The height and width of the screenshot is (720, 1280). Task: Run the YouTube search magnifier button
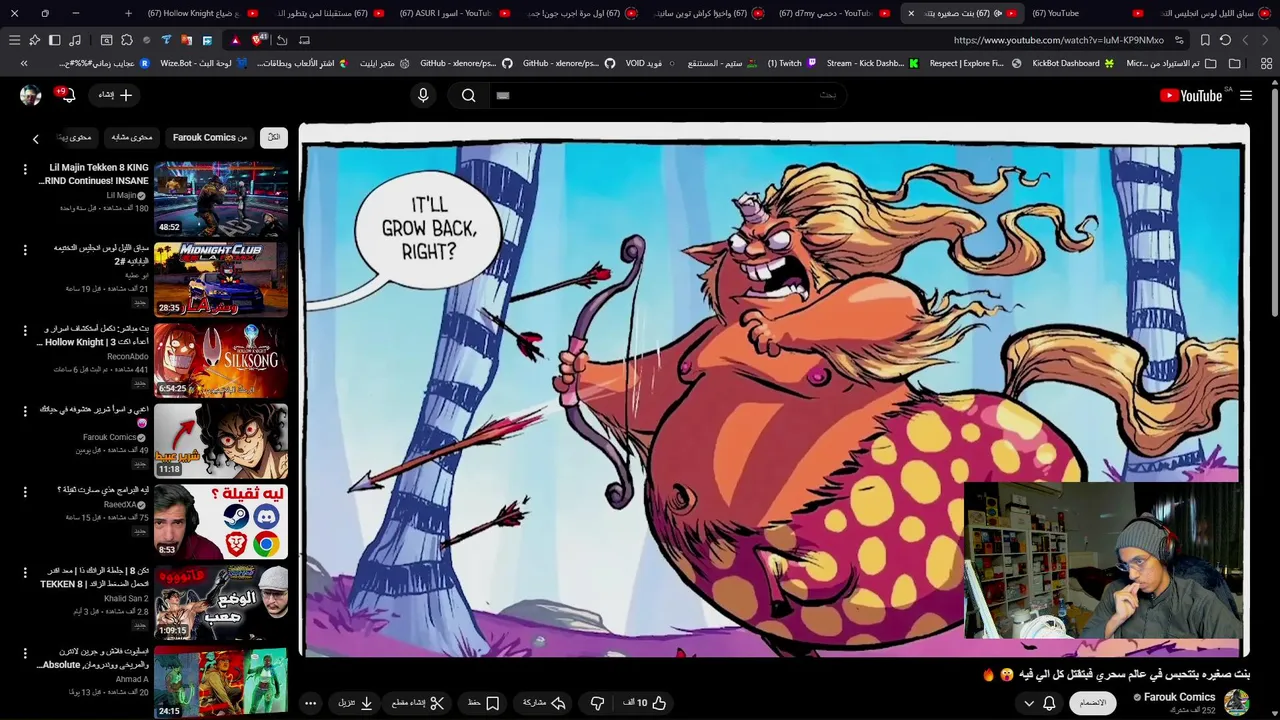pos(468,95)
